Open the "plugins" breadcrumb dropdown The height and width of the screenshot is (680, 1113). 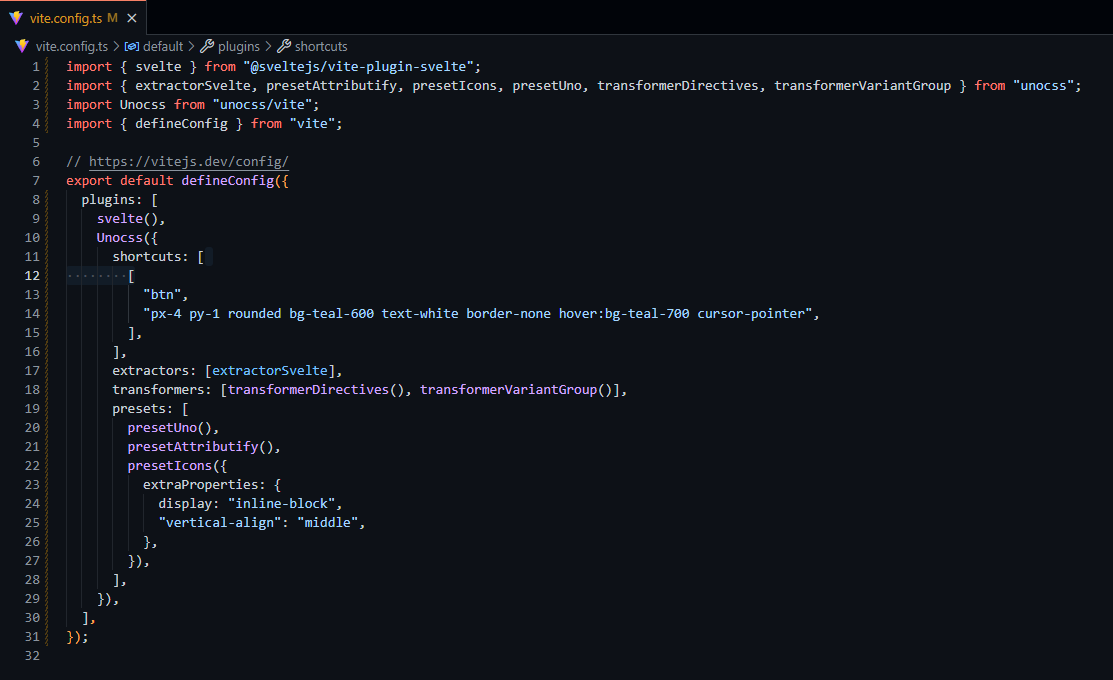[x=237, y=45]
